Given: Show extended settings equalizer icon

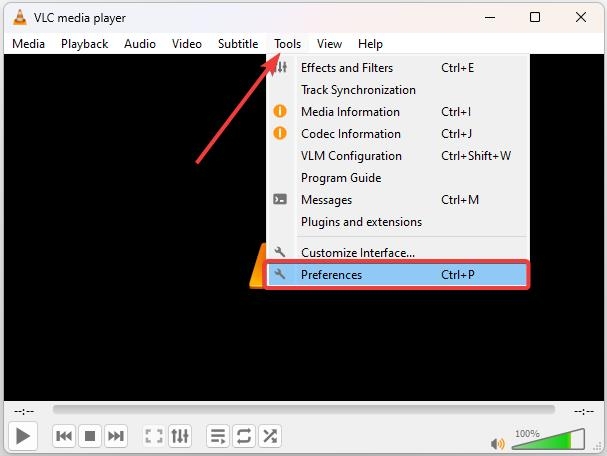Looking at the screenshot, I should tap(180, 436).
